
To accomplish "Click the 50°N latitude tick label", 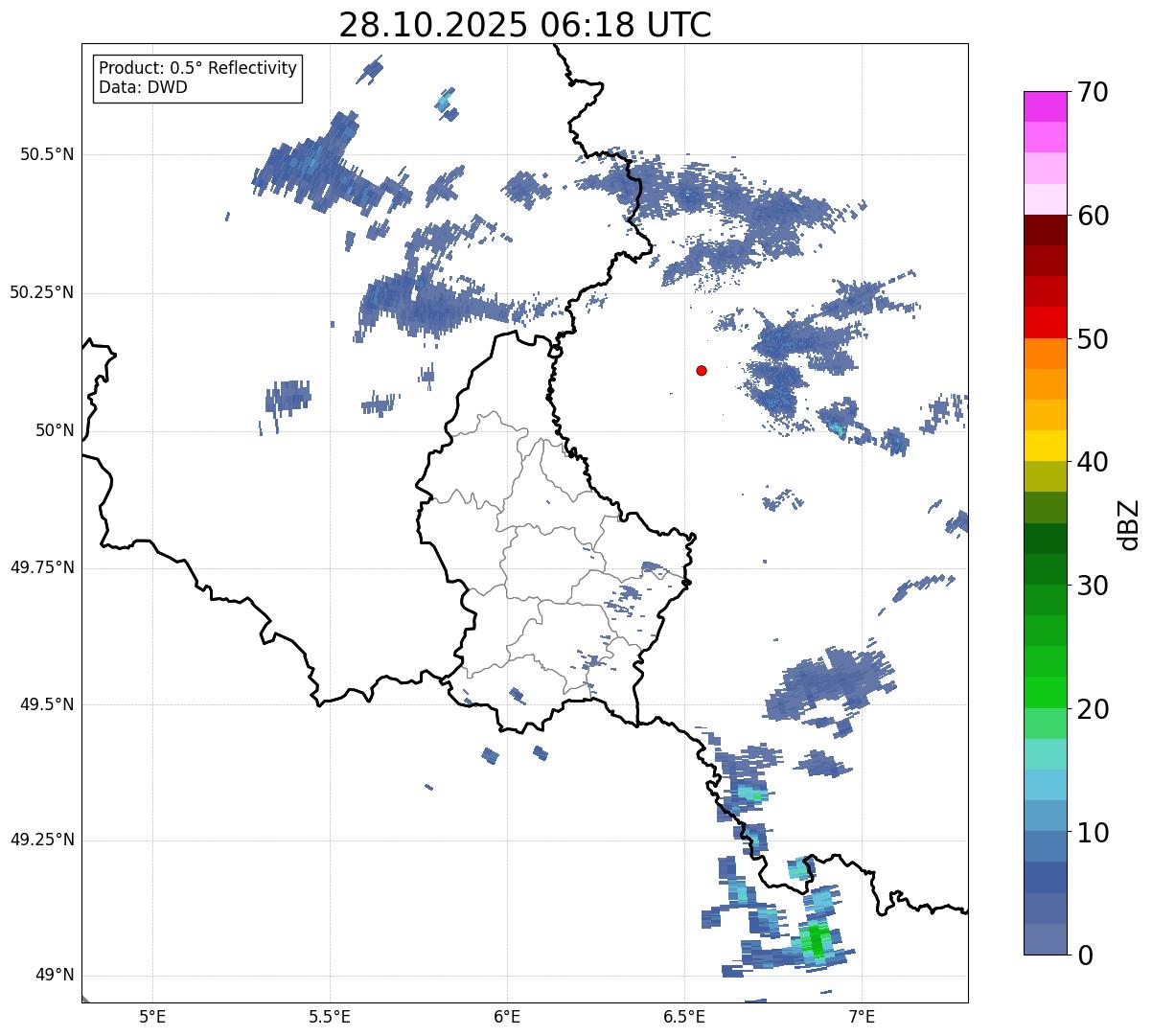I will point(55,430).
